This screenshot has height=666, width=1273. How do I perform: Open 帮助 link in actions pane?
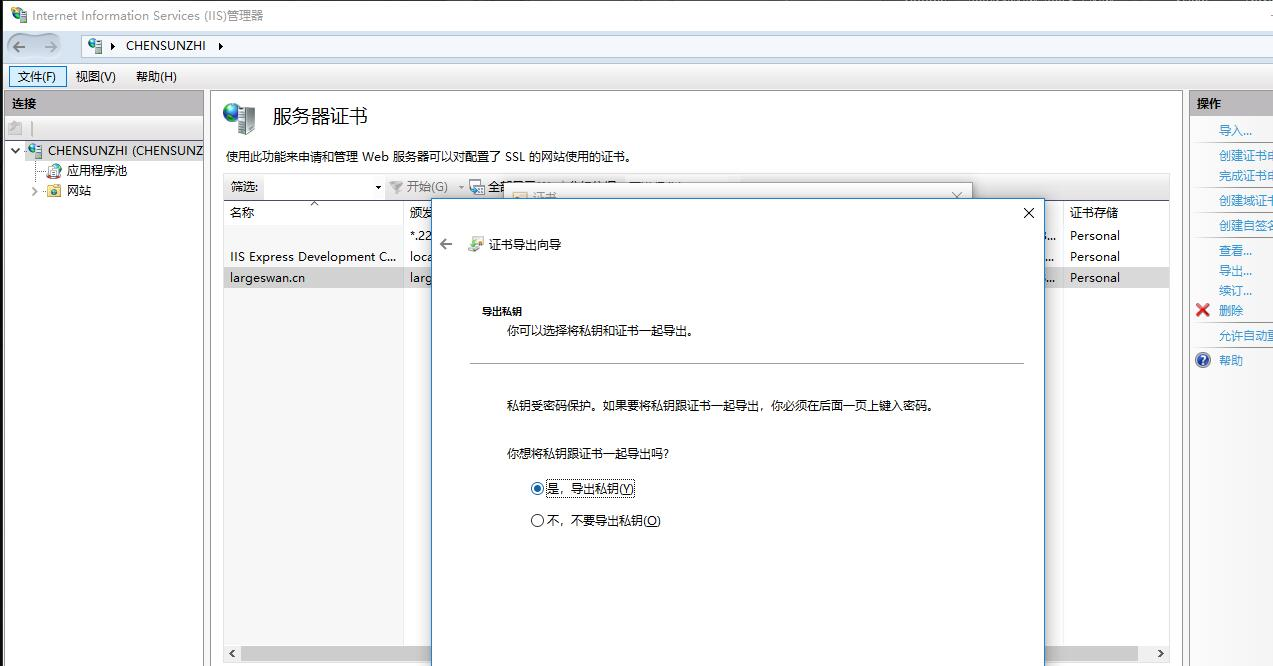(1231, 361)
